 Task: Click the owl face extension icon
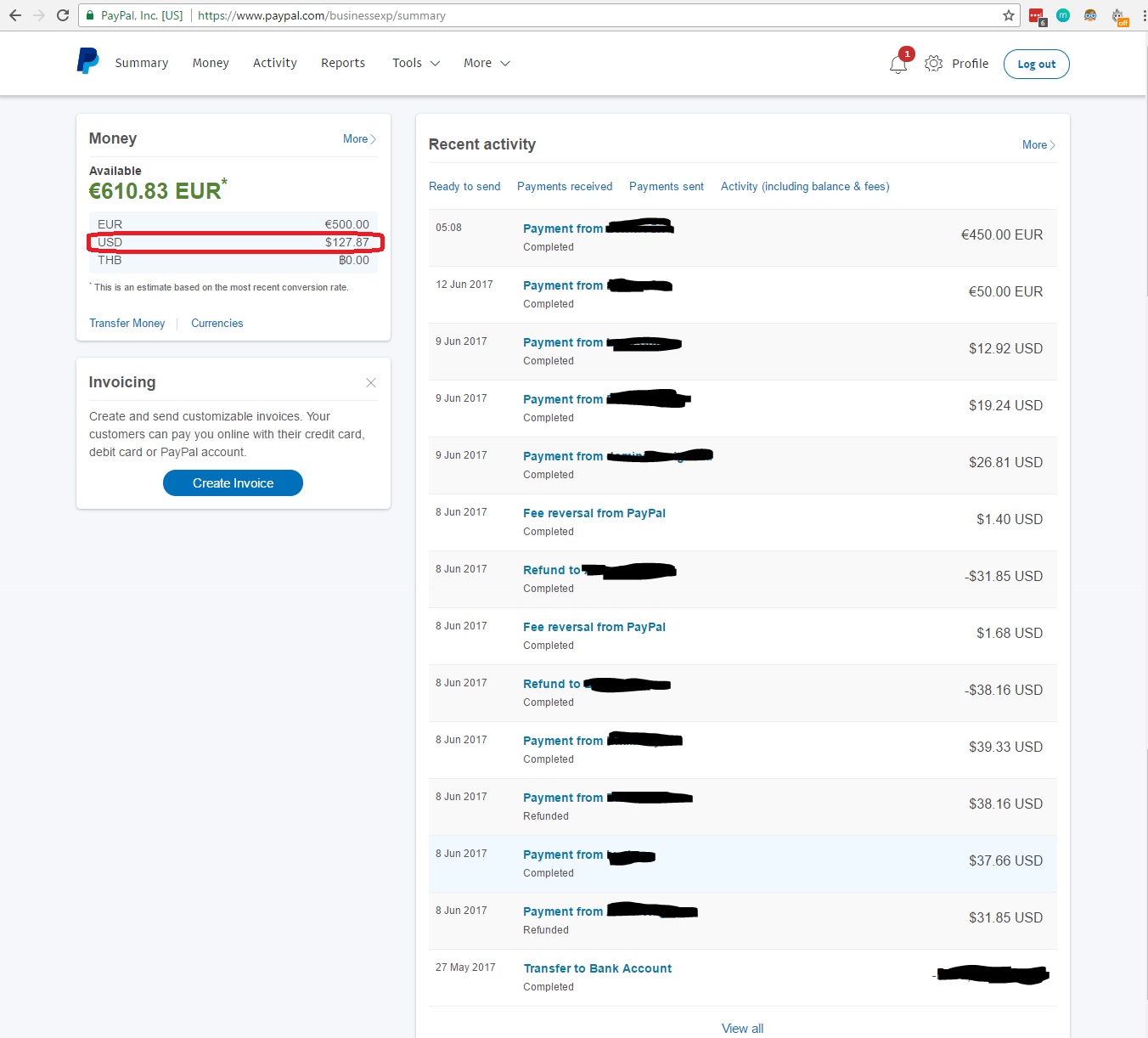(1091, 15)
